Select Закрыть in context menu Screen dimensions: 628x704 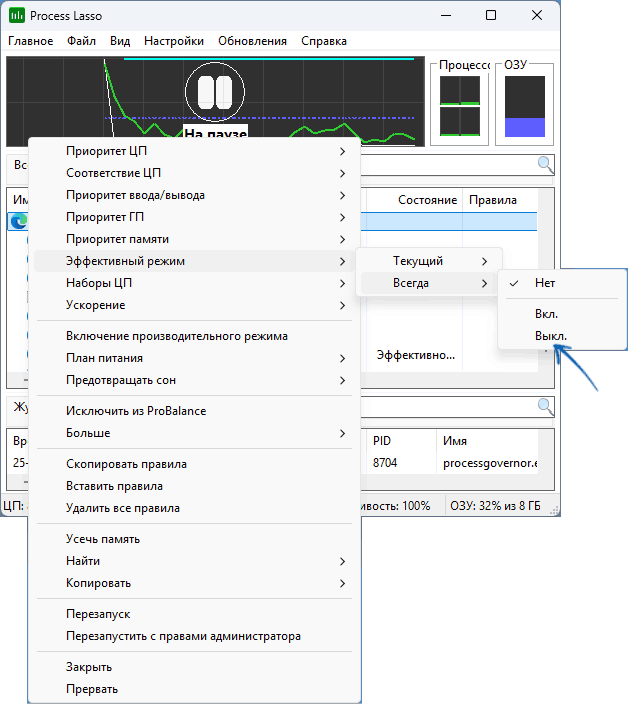[x=194, y=667]
